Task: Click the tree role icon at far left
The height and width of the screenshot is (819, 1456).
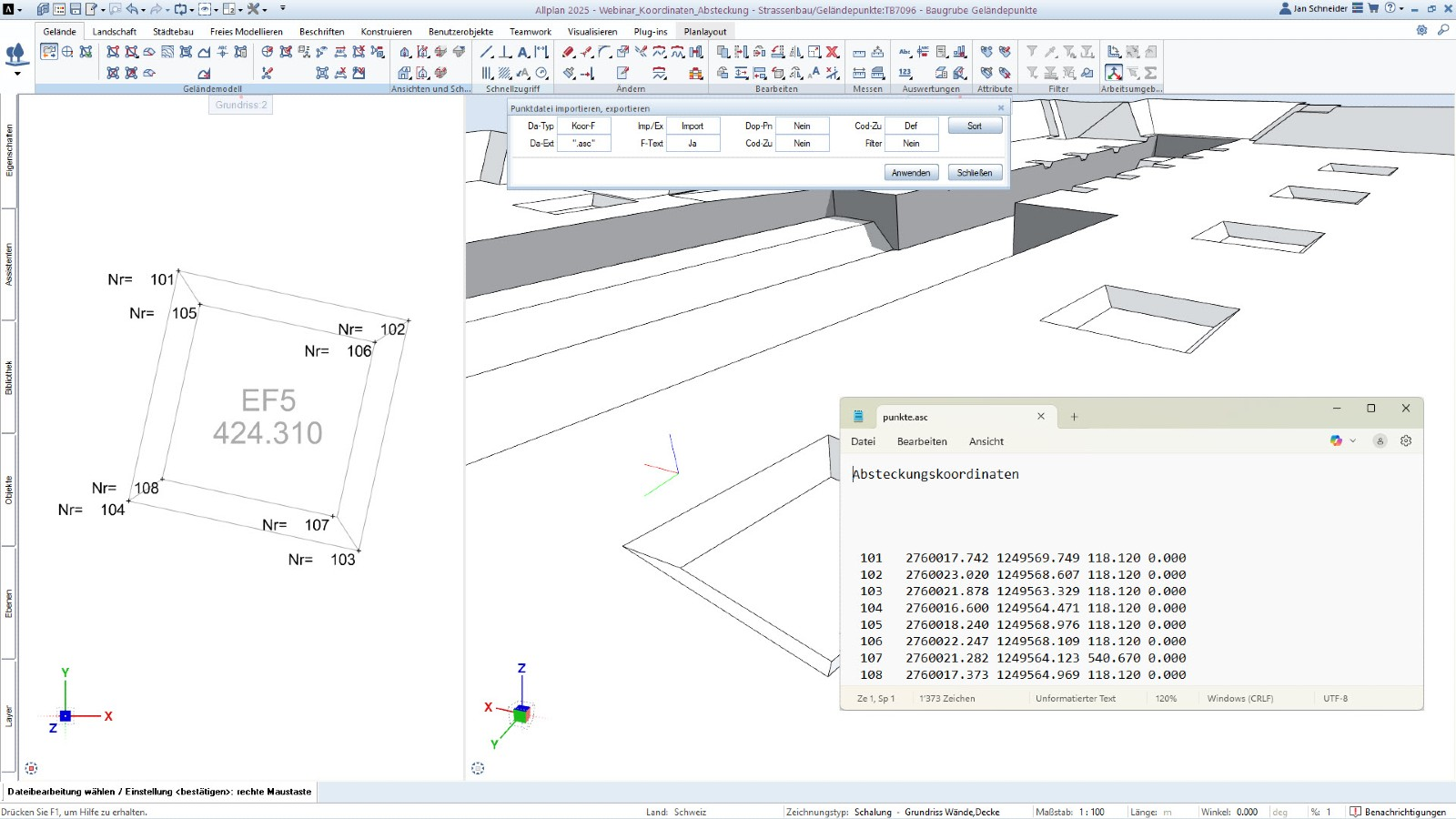Action: [x=15, y=55]
